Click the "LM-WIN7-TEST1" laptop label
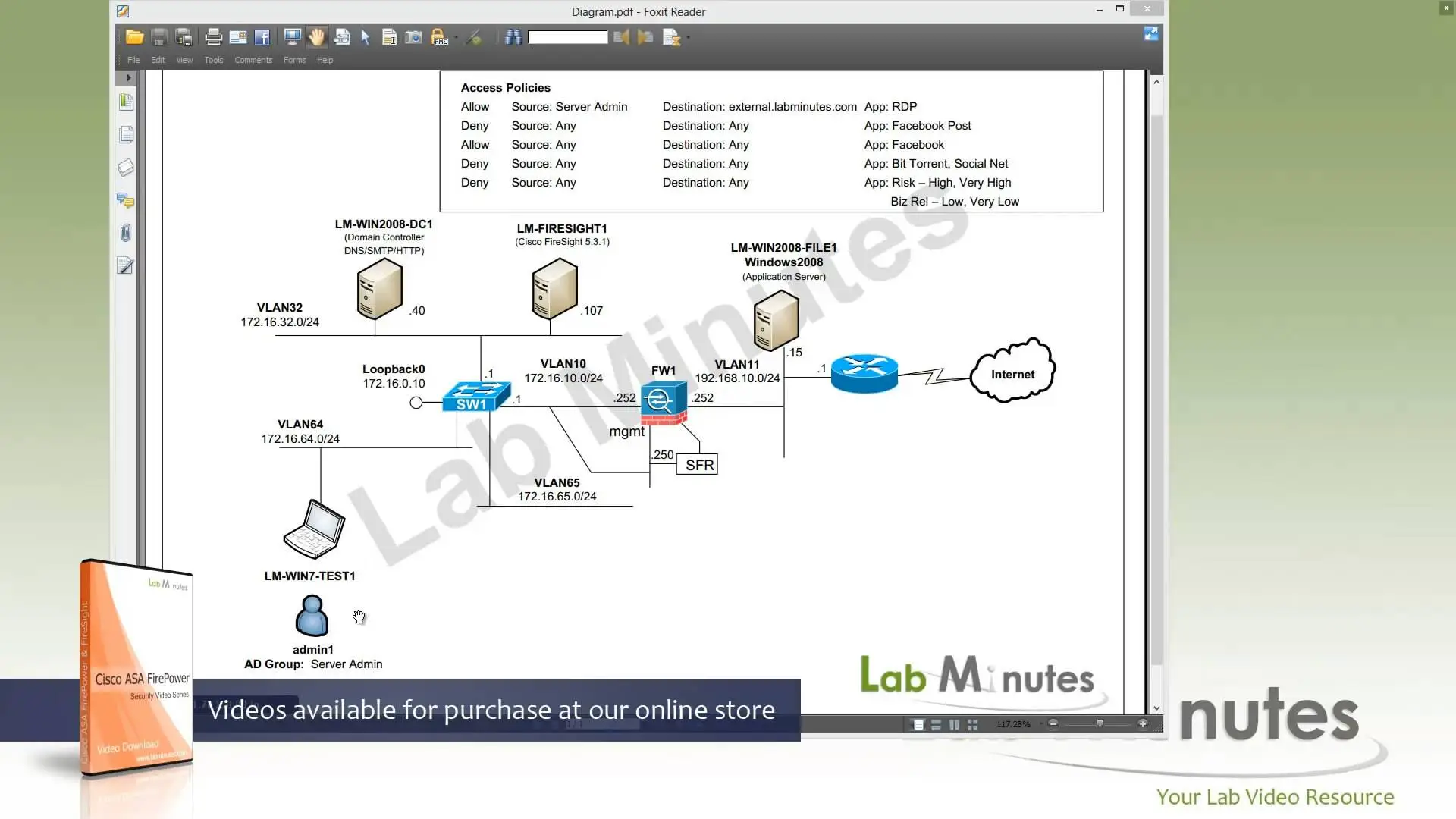This screenshot has width=1456, height=819. coord(309,576)
